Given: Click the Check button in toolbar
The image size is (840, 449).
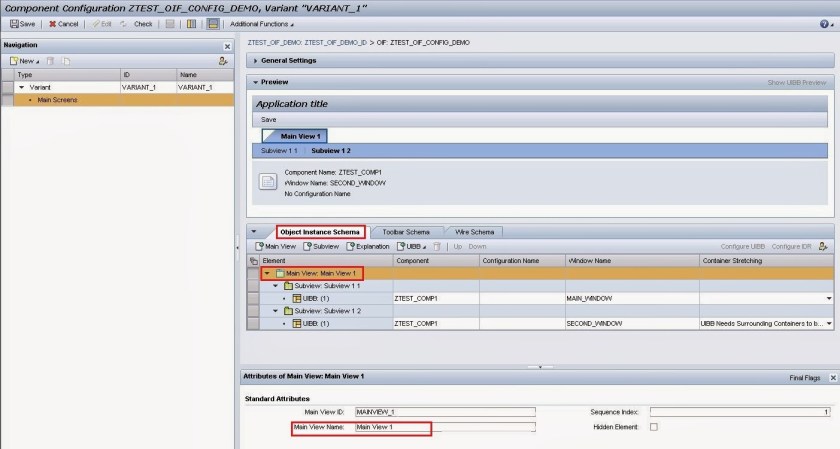Looking at the screenshot, I should click(x=138, y=23).
